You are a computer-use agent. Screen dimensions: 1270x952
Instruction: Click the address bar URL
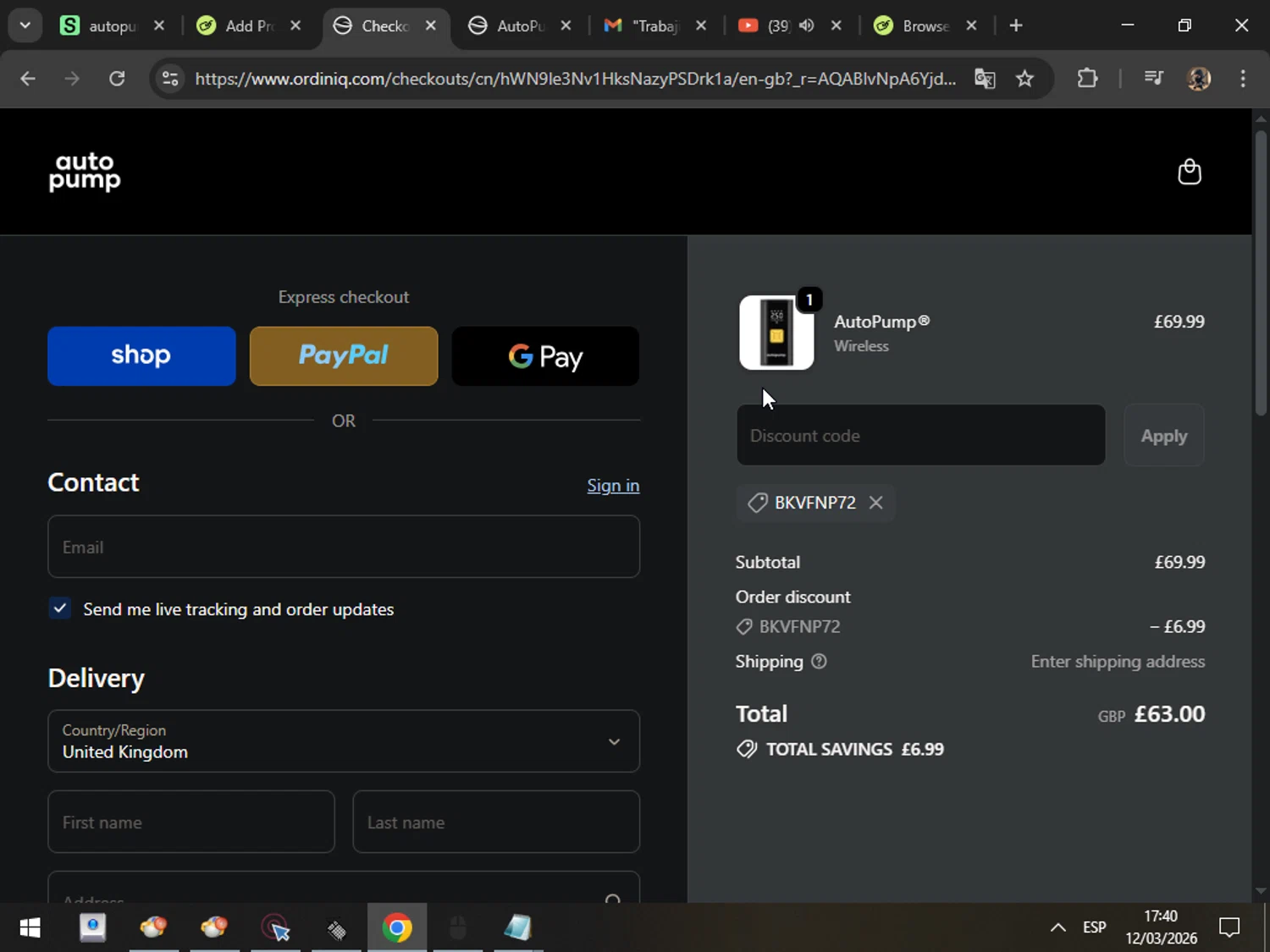576,79
